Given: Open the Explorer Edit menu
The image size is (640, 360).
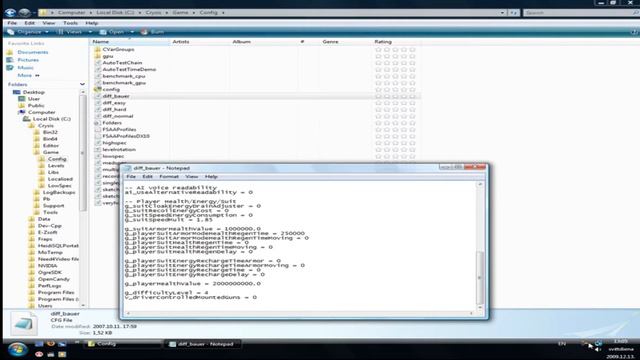Looking at the screenshot, I should click(29, 23).
